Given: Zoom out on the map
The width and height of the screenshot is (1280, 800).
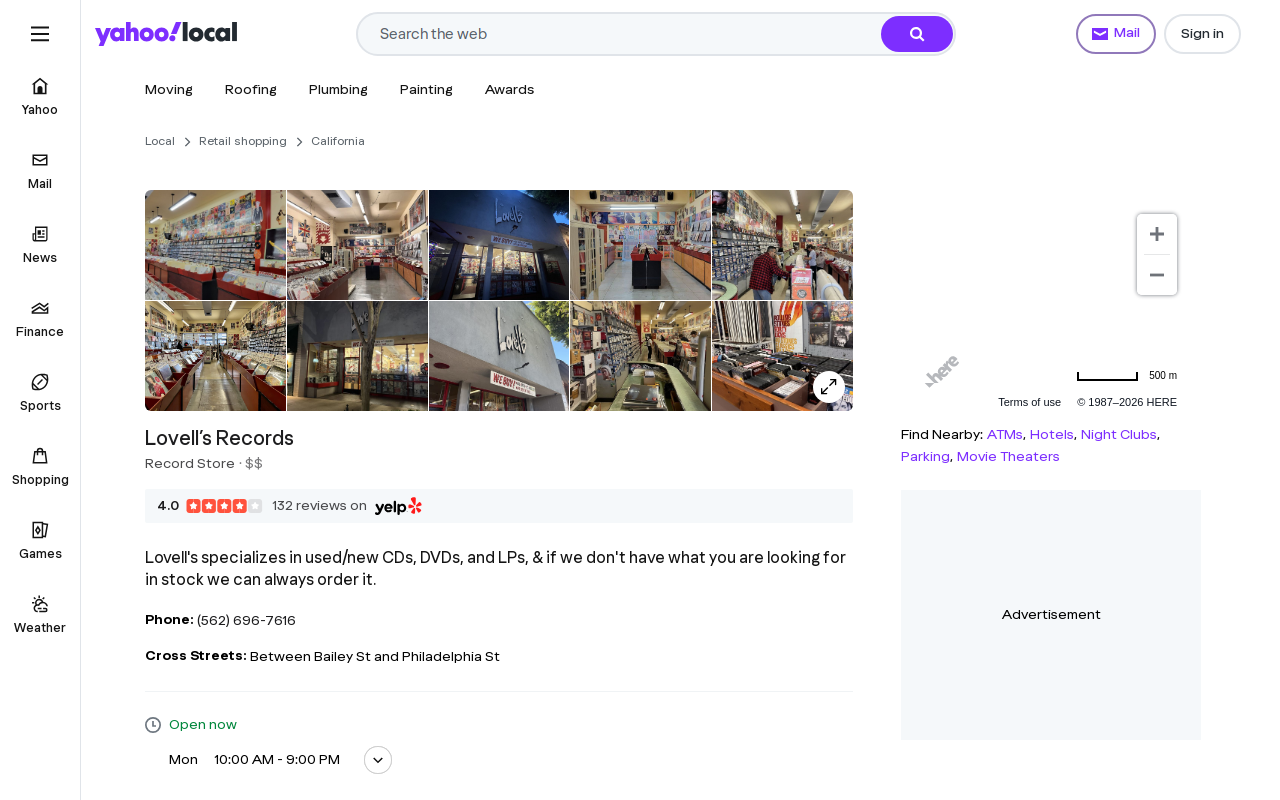Looking at the screenshot, I should click(x=1157, y=275).
